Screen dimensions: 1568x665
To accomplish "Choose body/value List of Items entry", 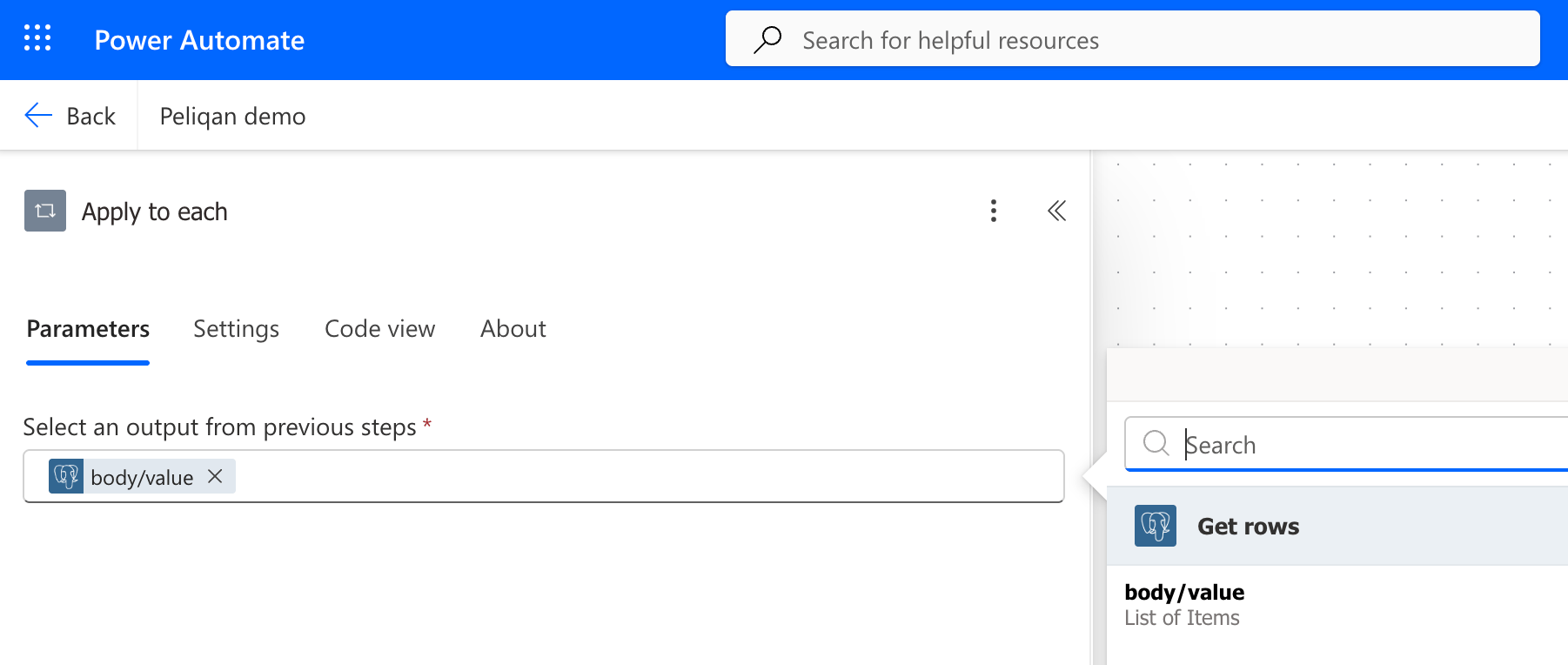I will 1184,605.
